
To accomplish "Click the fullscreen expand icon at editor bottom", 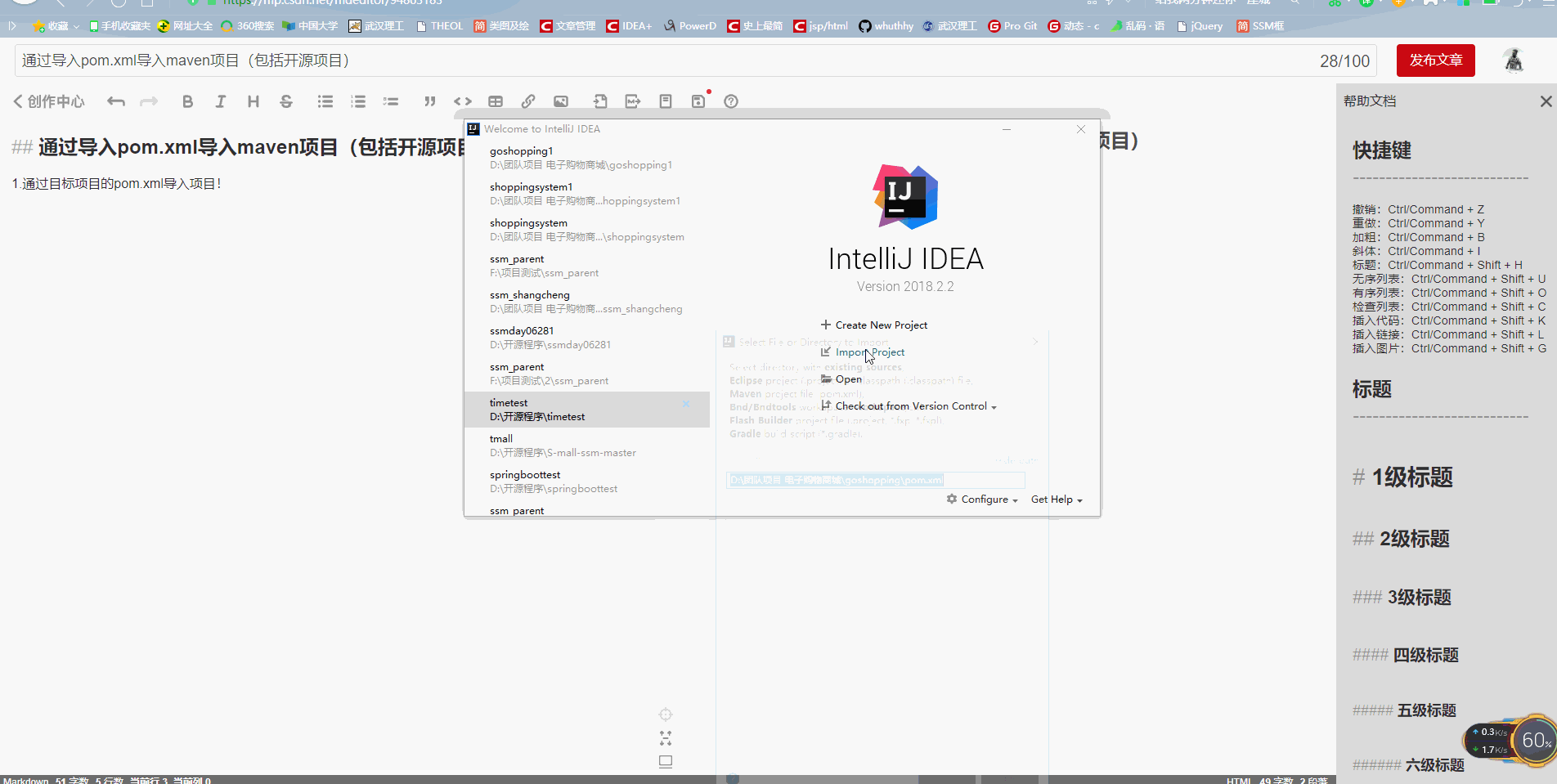I will point(666,738).
